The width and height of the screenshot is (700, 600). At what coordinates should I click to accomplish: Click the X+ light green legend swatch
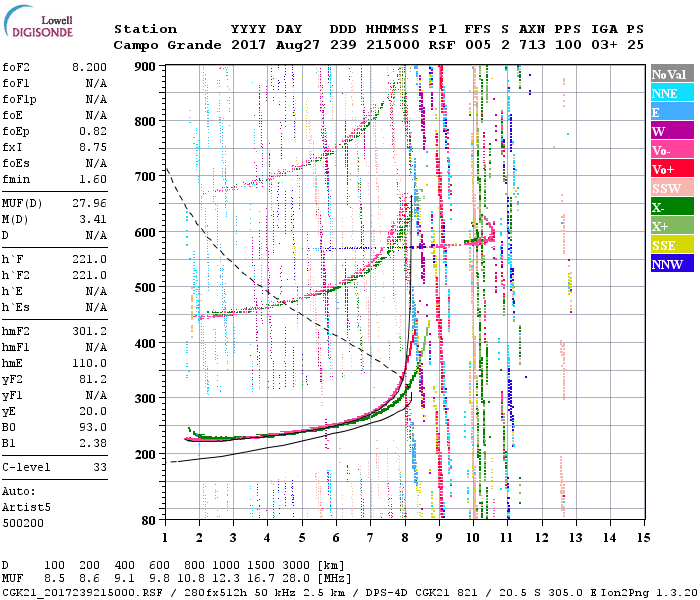coord(671,226)
